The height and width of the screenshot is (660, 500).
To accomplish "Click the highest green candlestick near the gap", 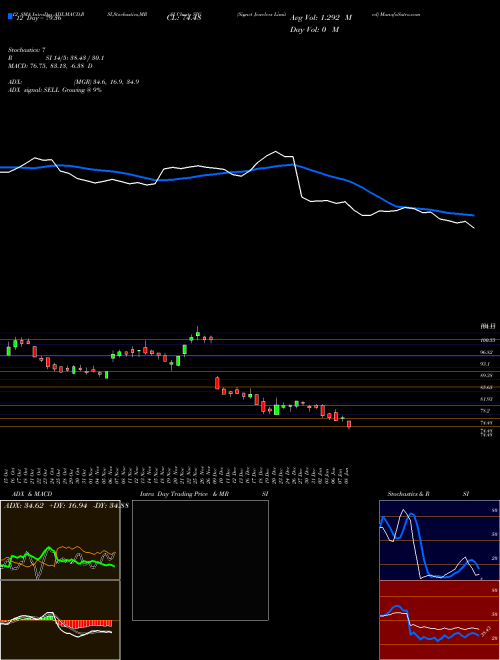I will pyautogui.click(x=198, y=333).
